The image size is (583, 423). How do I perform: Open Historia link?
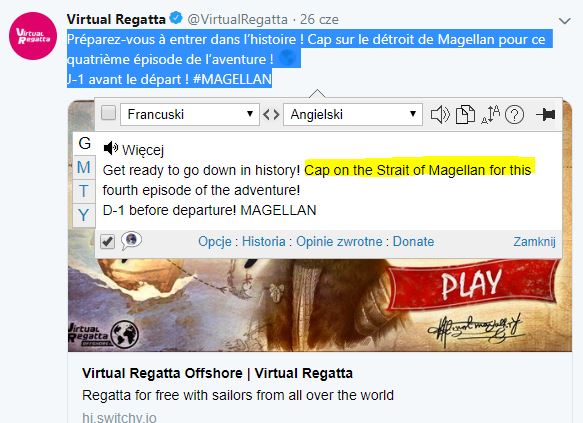point(264,242)
